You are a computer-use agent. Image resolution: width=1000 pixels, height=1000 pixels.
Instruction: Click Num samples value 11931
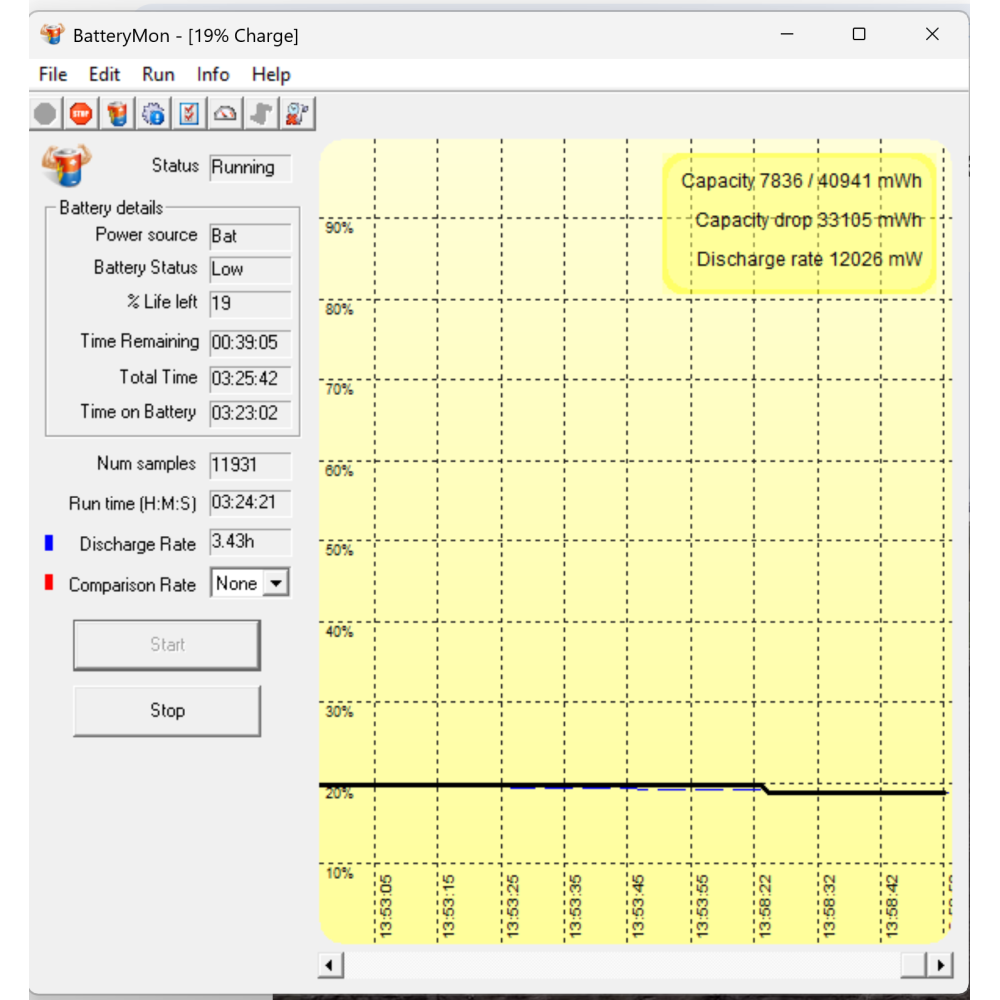click(x=250, y=465)
